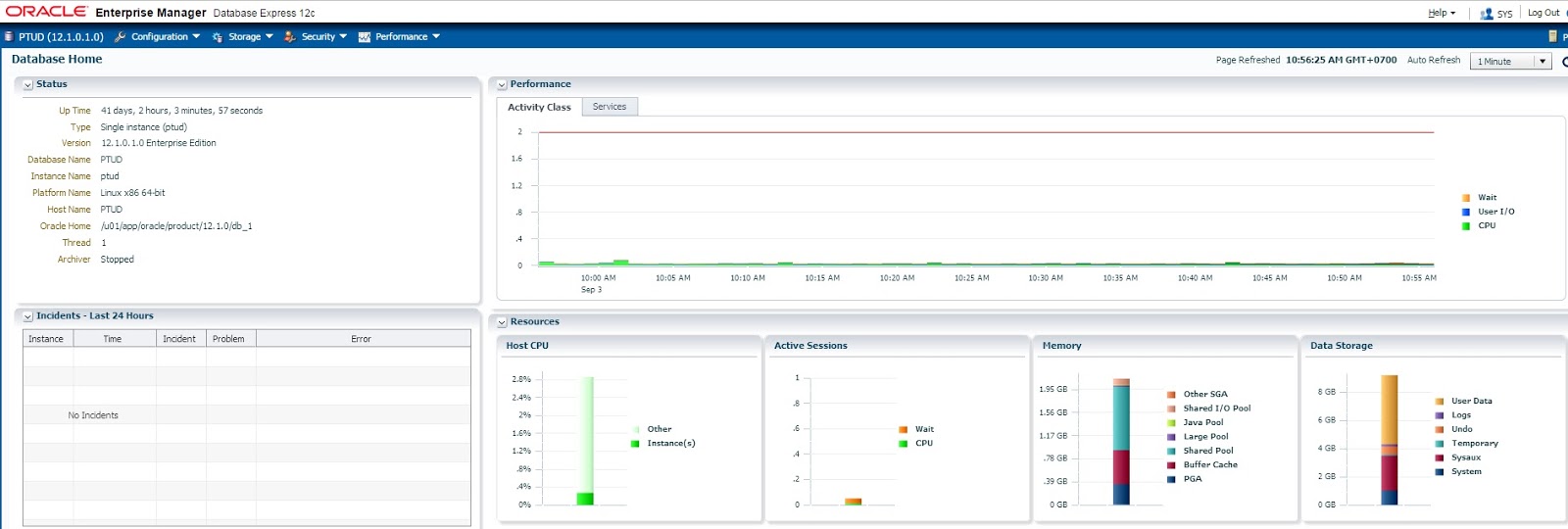1568x529 pixels.
Task: Click the PTUD database icon
Action: 9,37
